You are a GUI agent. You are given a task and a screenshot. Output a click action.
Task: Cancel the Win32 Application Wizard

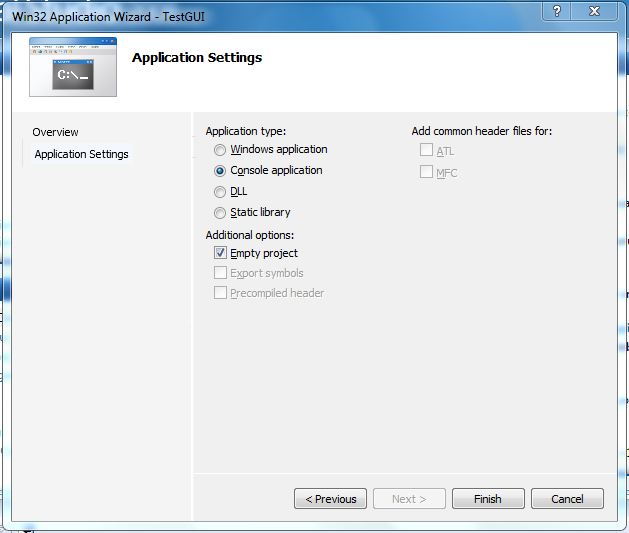(567, 499)
